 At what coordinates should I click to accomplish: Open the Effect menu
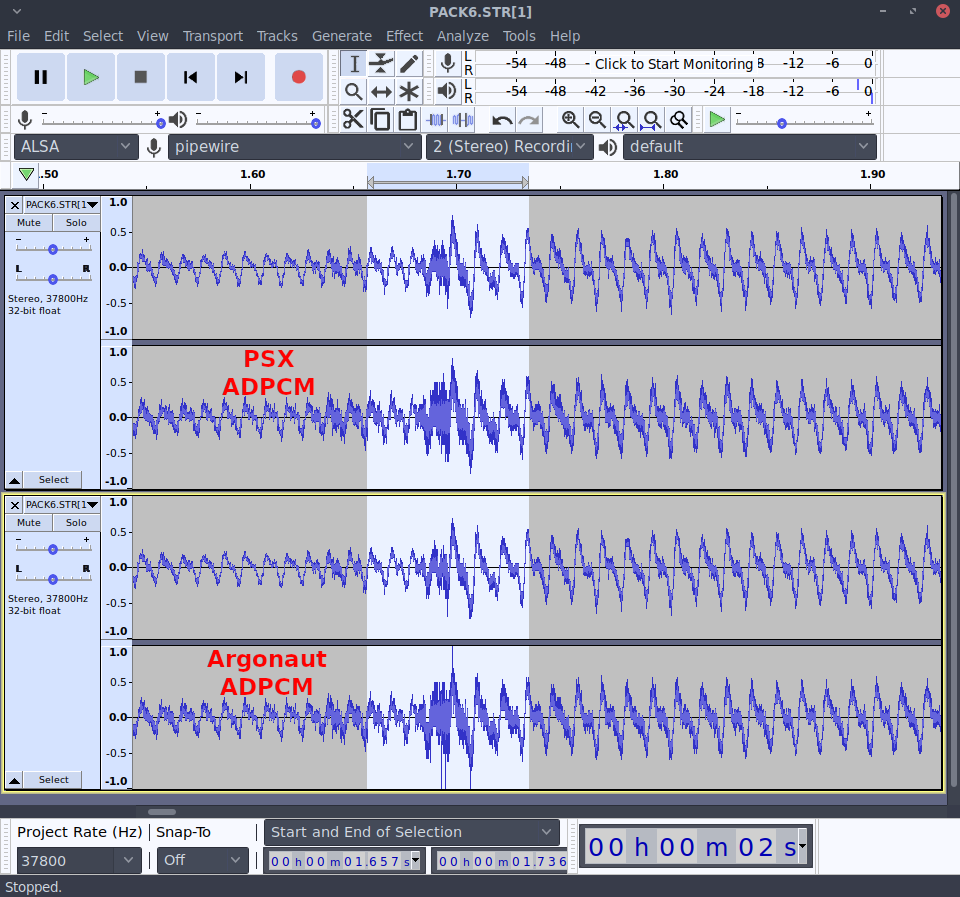(x=404, y=36)
